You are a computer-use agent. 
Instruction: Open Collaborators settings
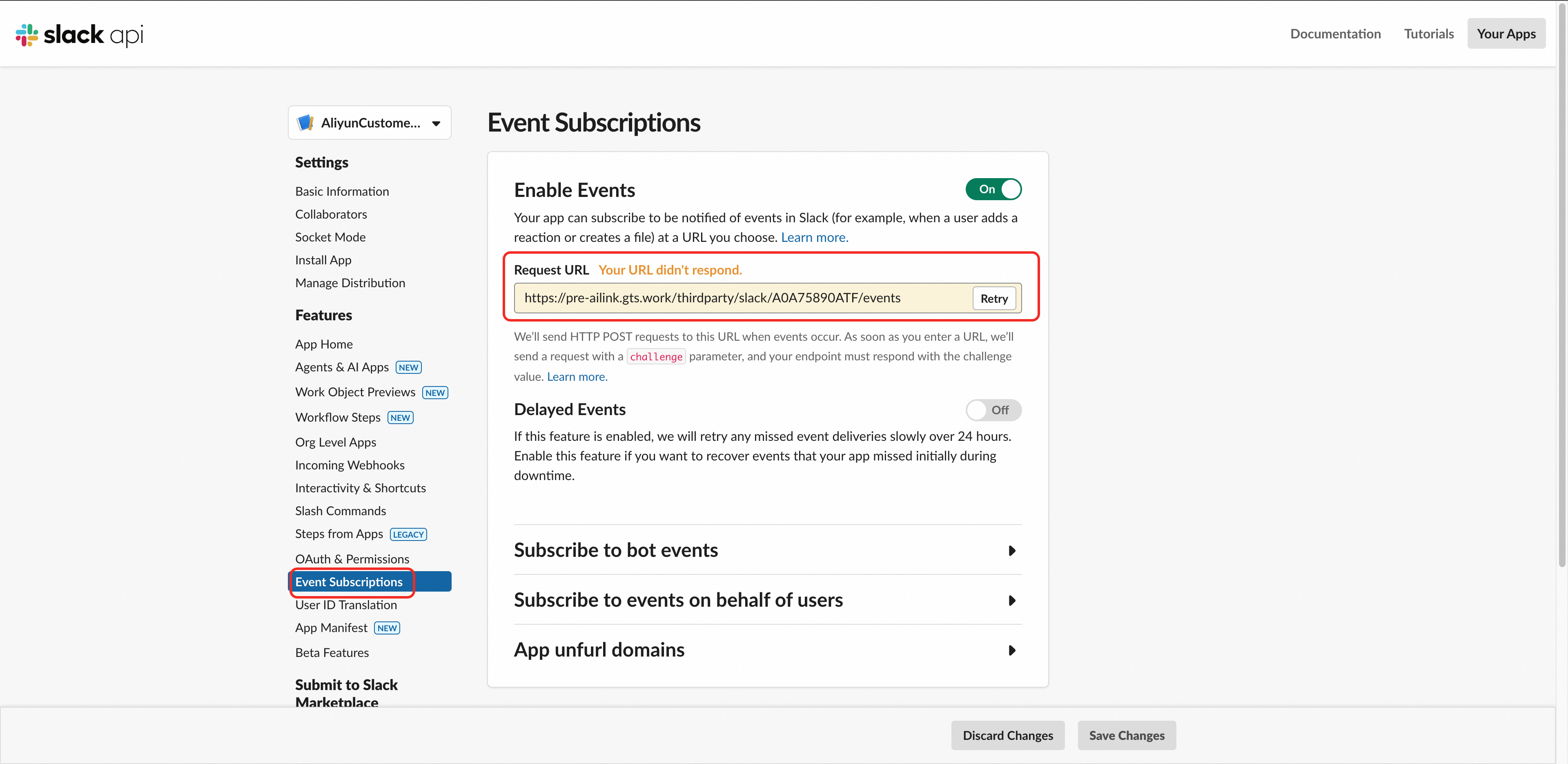(x=331, y=214)
